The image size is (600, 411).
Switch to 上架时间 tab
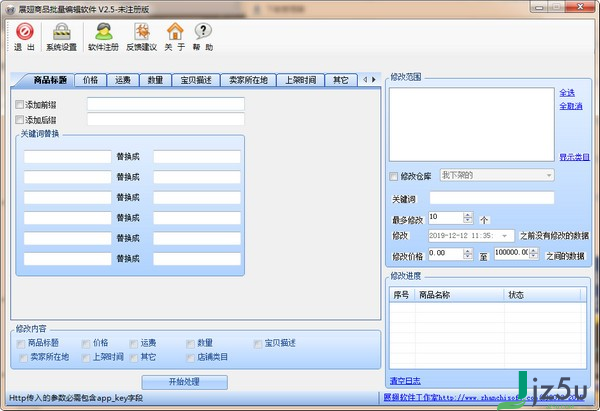pos(300,80)
